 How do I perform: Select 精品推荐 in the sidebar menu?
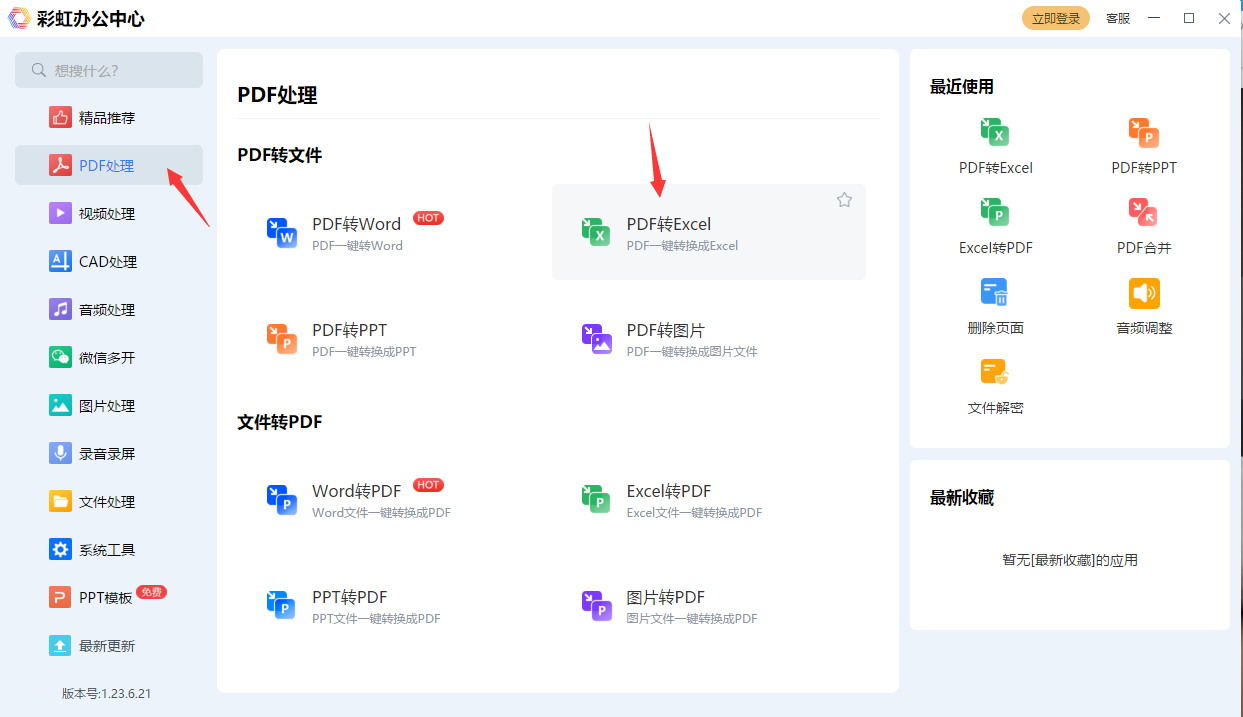(x=108, y=118)
